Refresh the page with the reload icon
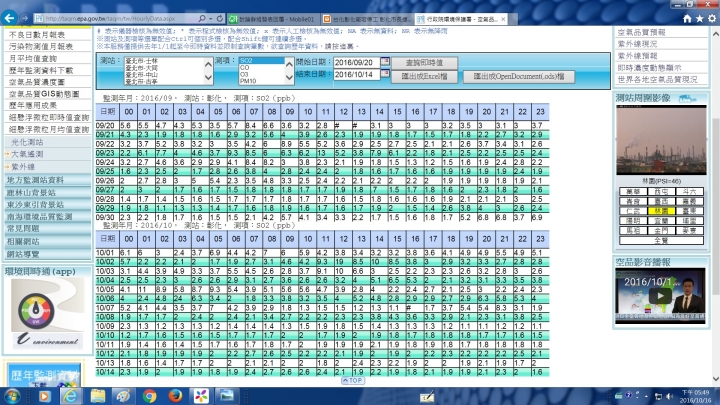The height and width of the screenshot is (405, 720). pyautogui.click(x=220, y=19)
